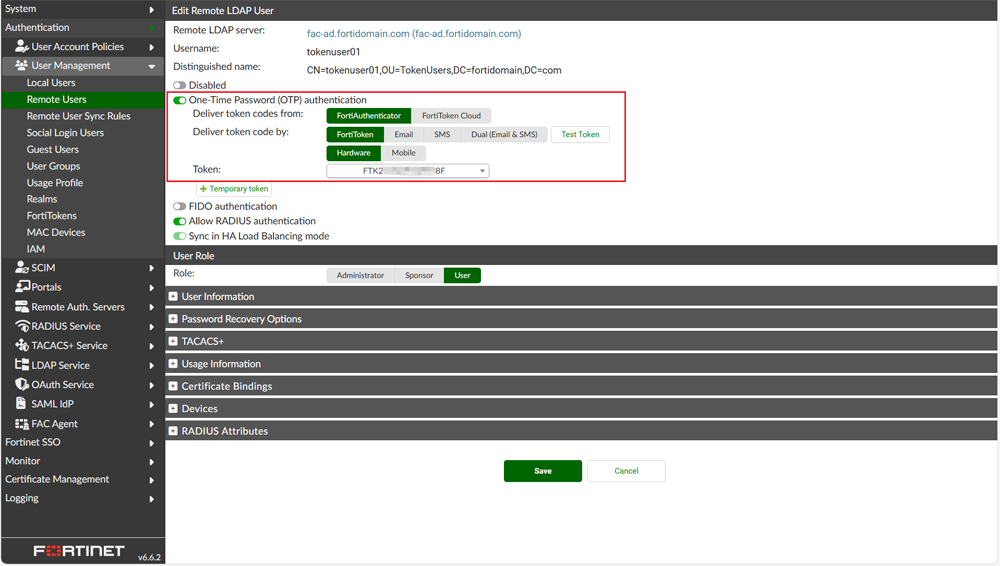
Task: Click the FAC Agent icon
Action: tap(21, 424)
